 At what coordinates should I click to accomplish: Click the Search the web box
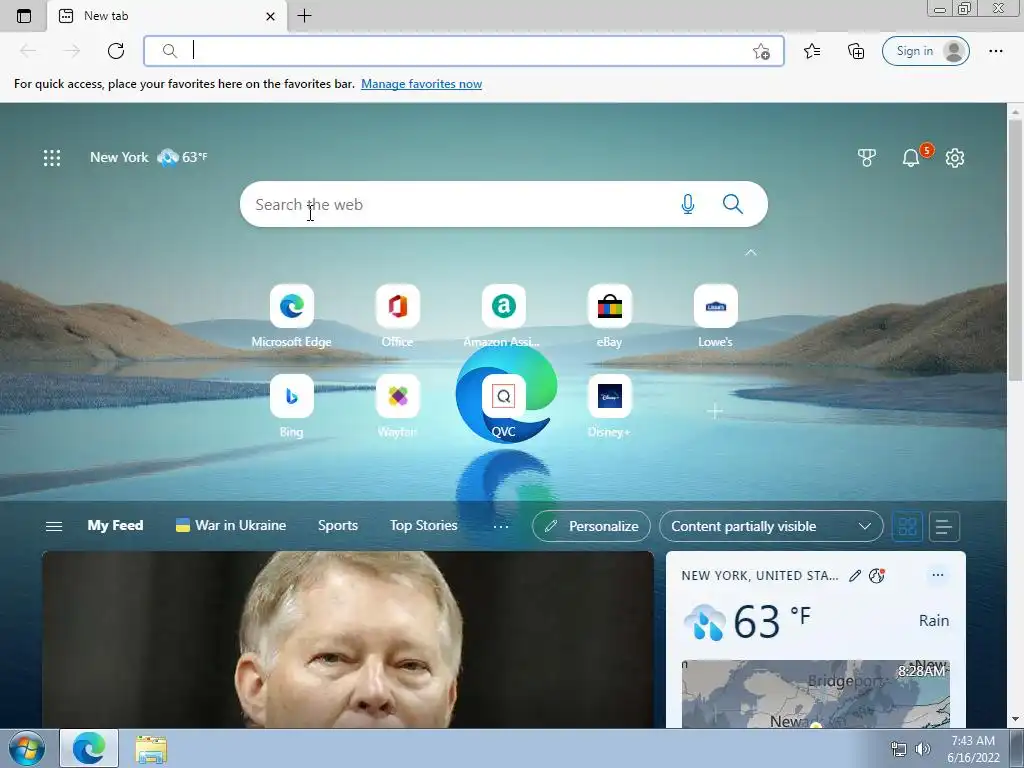click(x=503, y=204)
